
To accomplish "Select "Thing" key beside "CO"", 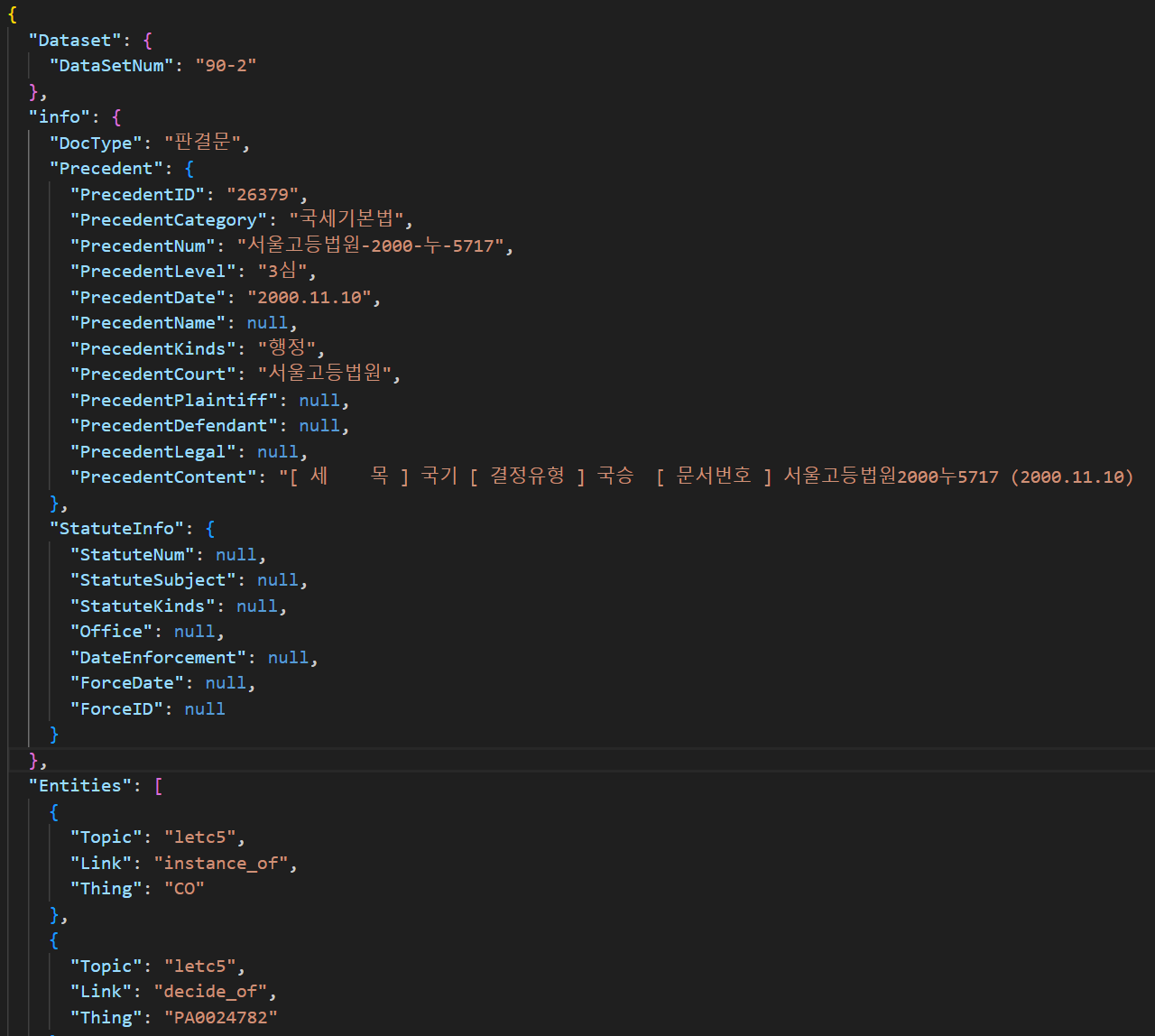I will pos(106,889).
